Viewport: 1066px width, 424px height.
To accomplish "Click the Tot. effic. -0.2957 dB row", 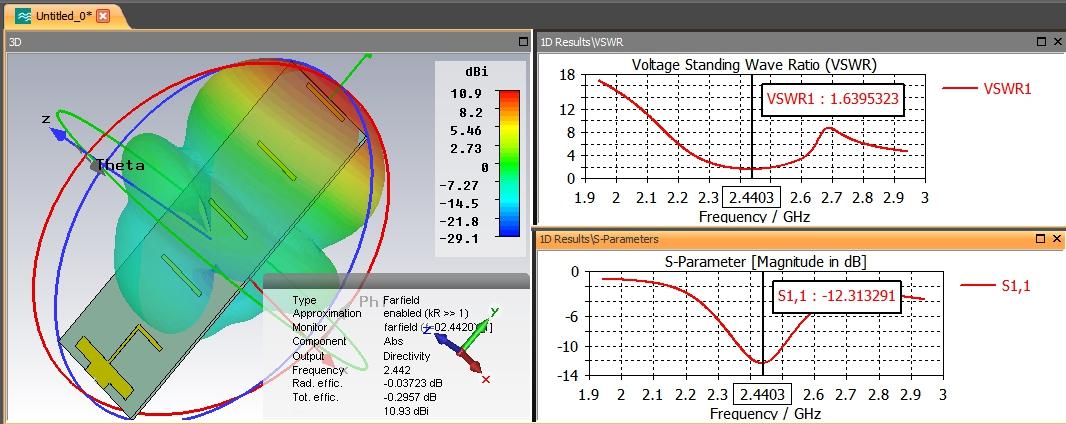I will (x=364, y=398).
